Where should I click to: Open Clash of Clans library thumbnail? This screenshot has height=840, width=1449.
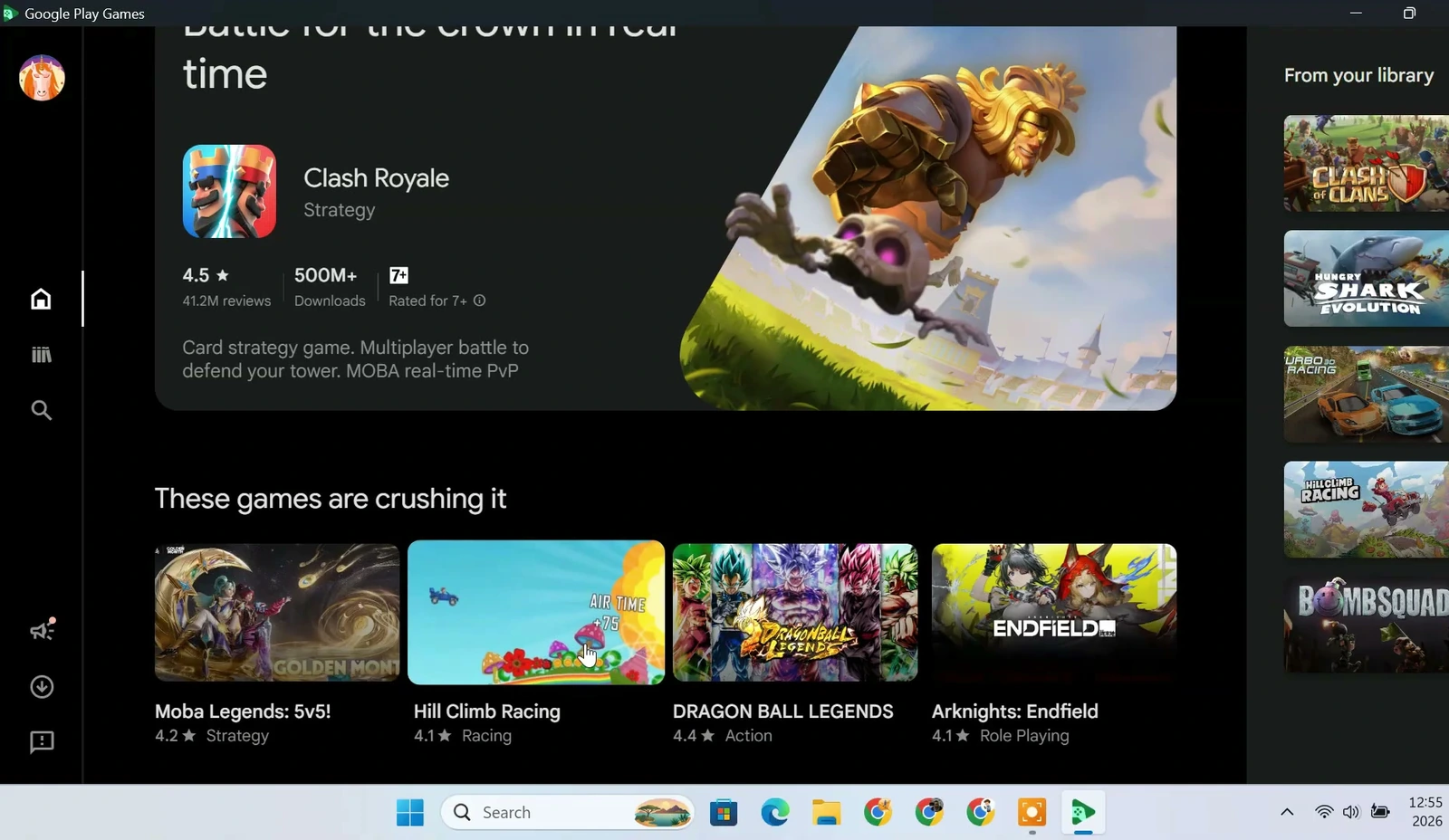[1366, 163]
